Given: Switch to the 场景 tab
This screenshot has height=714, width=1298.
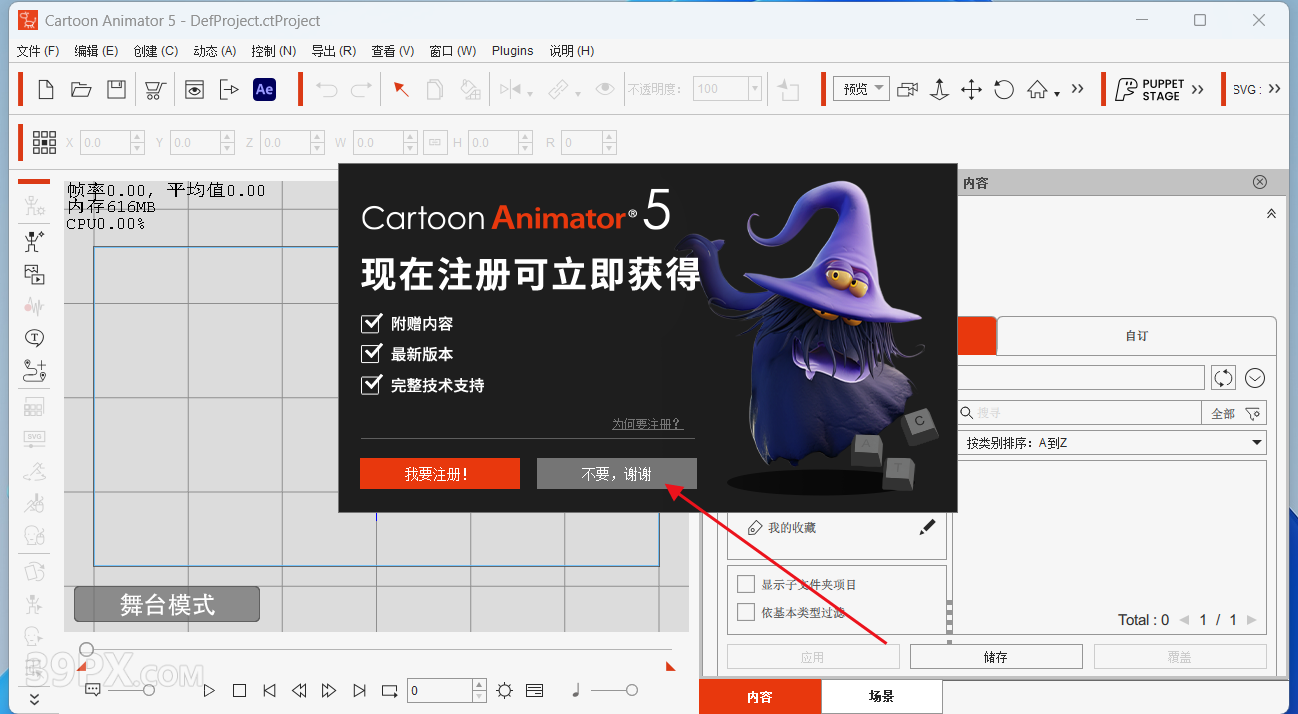Looking at the screenshot, I should pyautogui.click(x=881, y=697).
